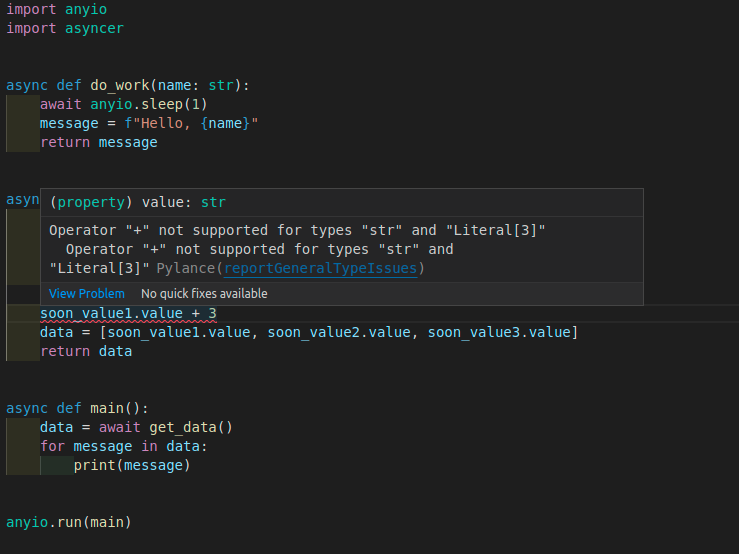Click the for message in data loop line
The image size is (739, 554).
coord(123,446)
